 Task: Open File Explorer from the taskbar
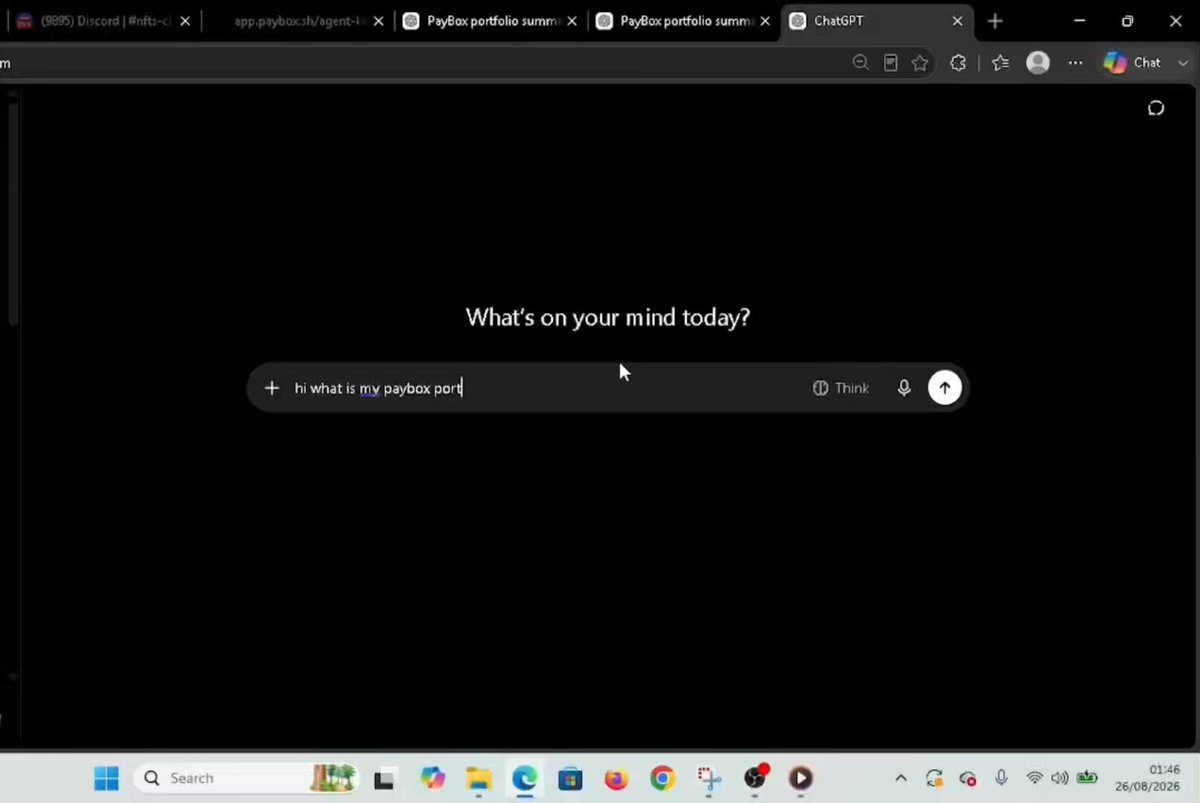(x=478, y=778)
